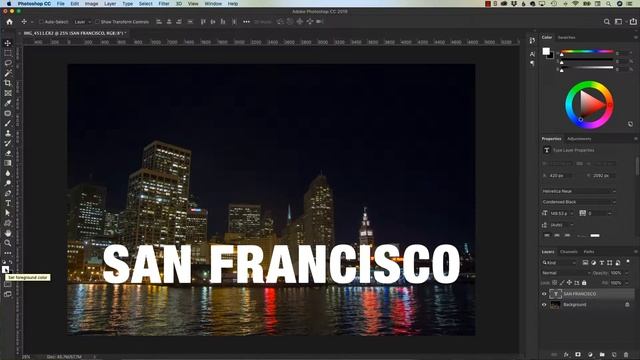Select the Zoom tool
Viewport: 640px width, 360px height.
(x=8, y=243)
